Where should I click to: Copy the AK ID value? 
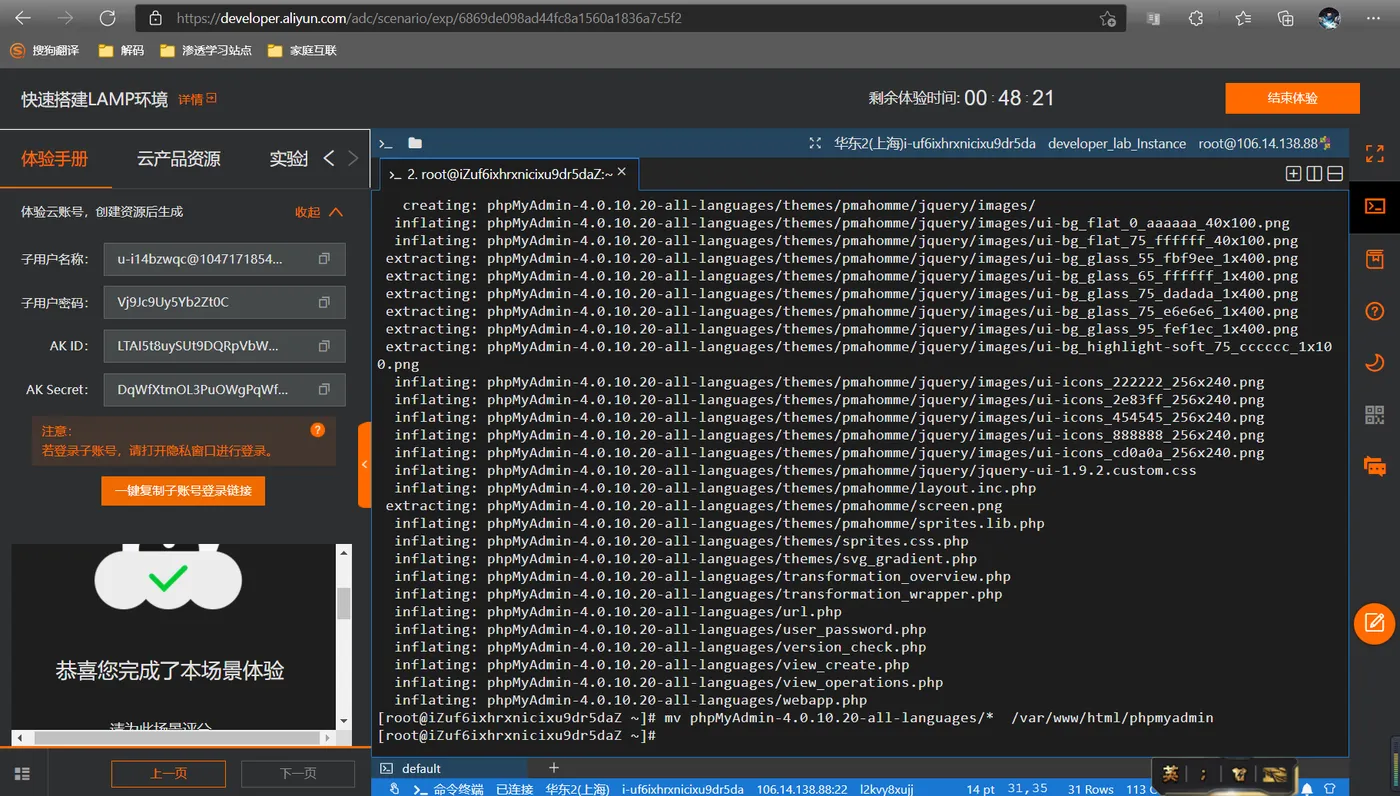pyautogui.click(x=324, y=346)
